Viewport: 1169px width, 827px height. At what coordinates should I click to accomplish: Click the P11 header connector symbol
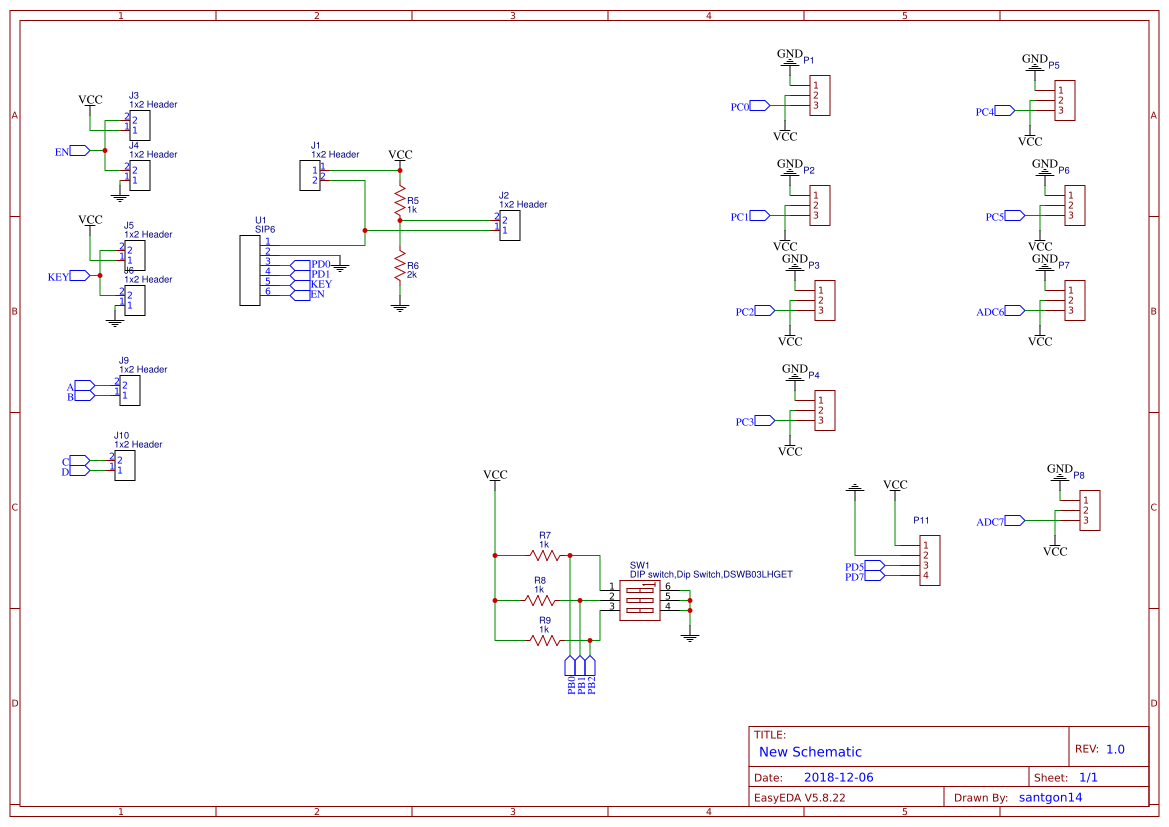pos(928,560)
